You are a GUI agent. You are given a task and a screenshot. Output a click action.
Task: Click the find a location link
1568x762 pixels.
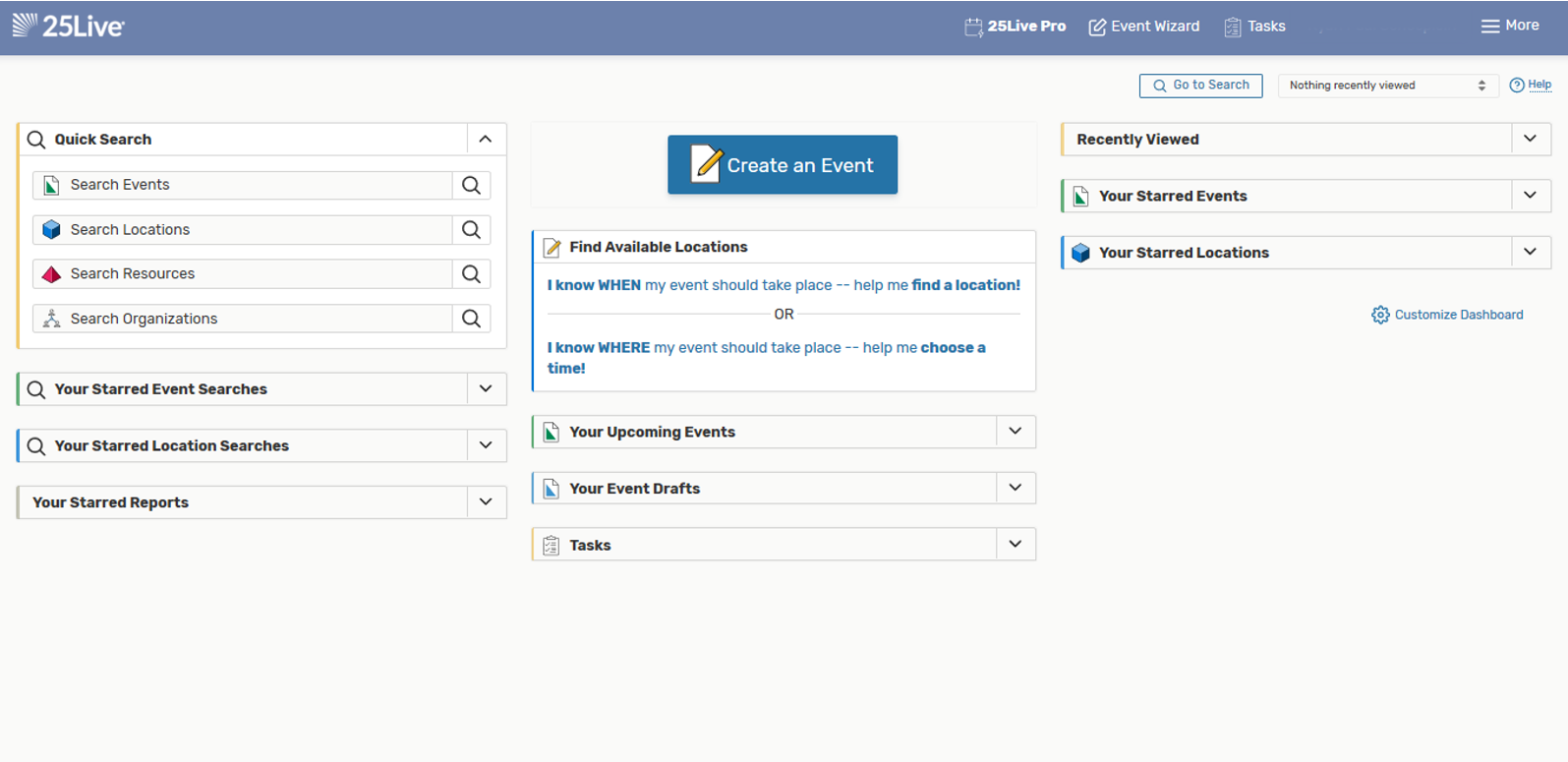[965, 285]
